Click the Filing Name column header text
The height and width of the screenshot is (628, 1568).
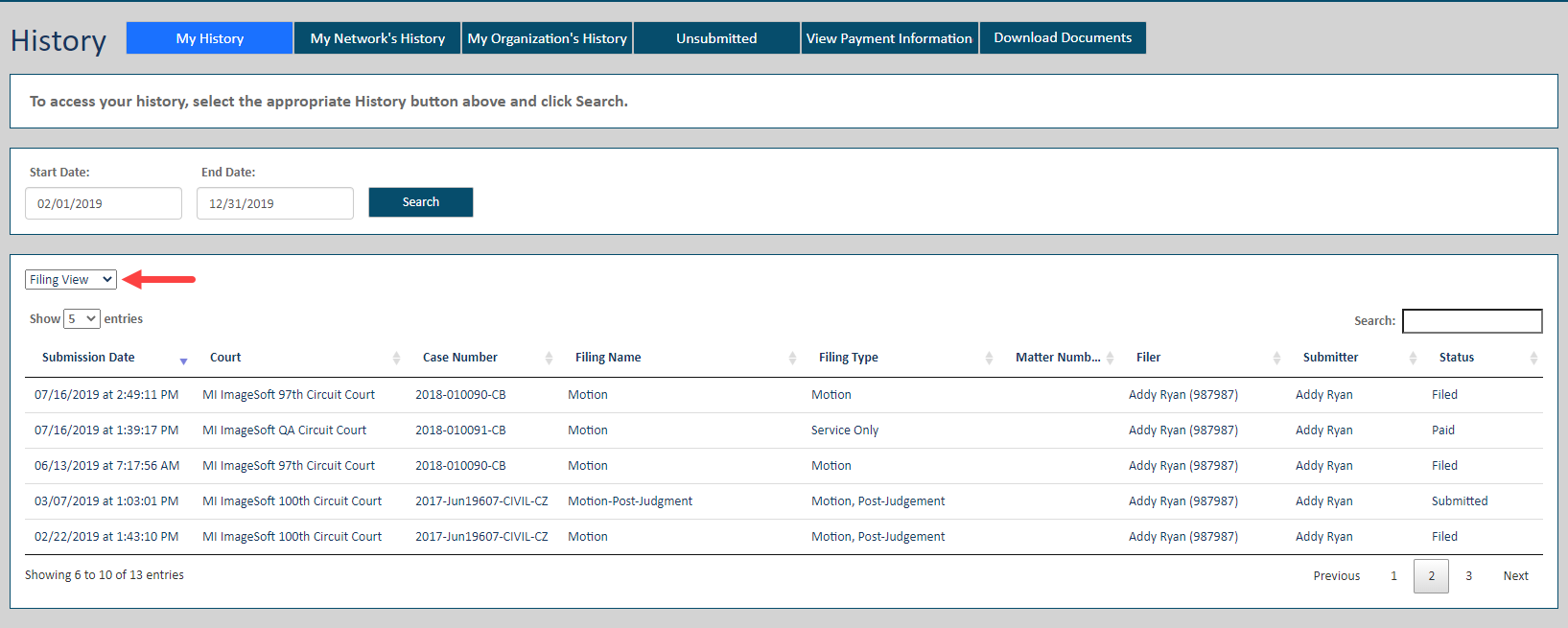pos(608,358)
